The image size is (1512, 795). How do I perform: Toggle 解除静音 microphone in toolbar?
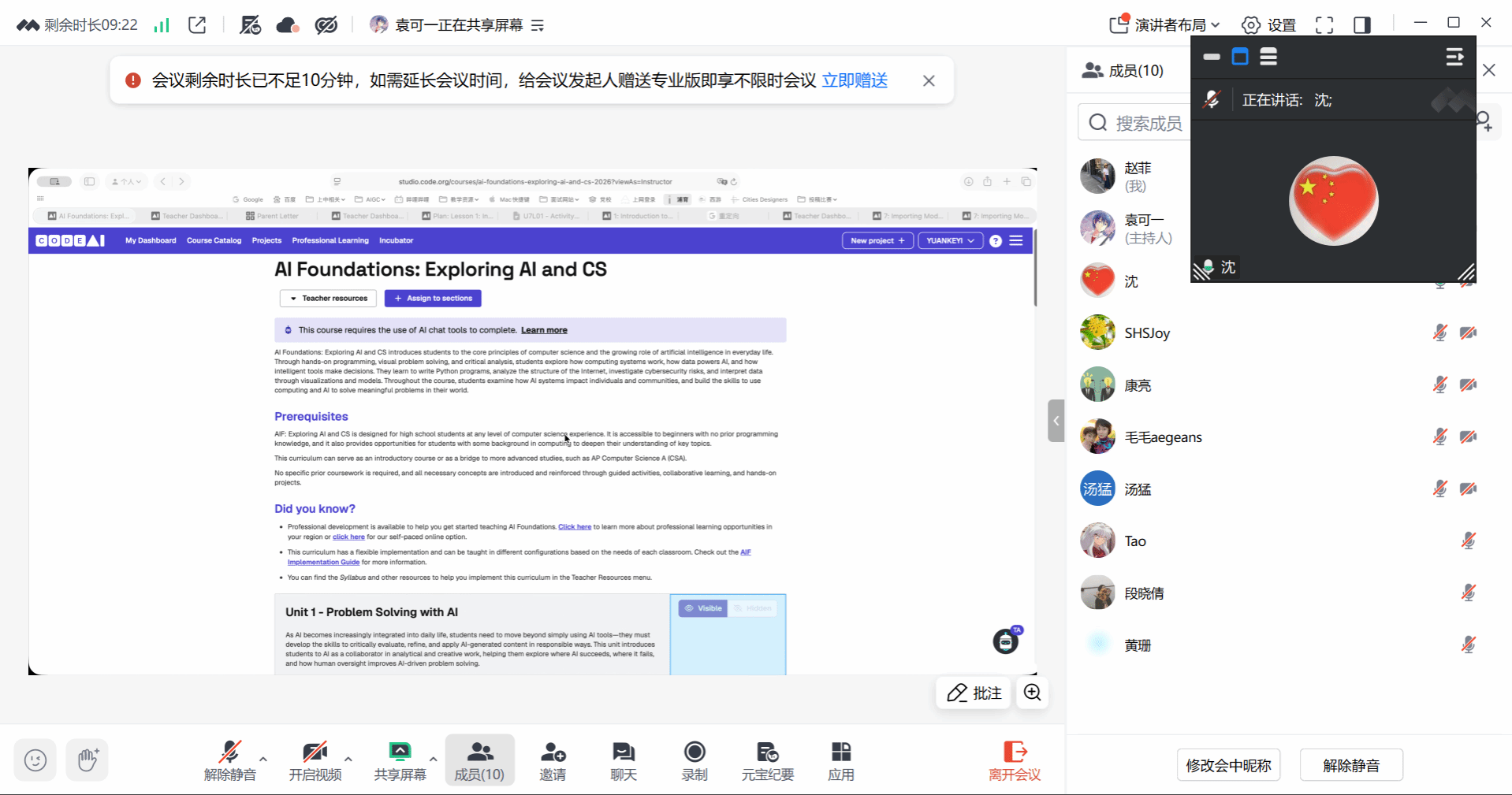pyautogui.click(x=230, y=761)
